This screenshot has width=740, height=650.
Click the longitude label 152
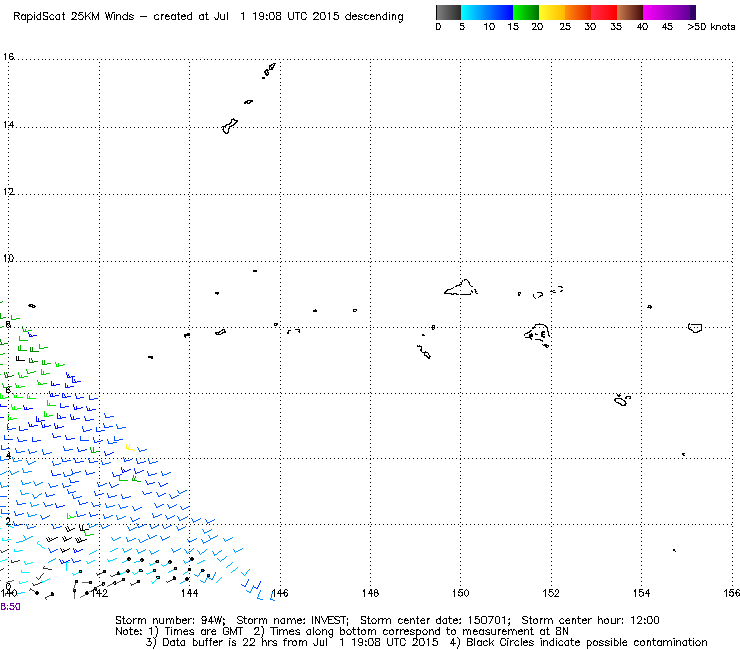point(551,593)
